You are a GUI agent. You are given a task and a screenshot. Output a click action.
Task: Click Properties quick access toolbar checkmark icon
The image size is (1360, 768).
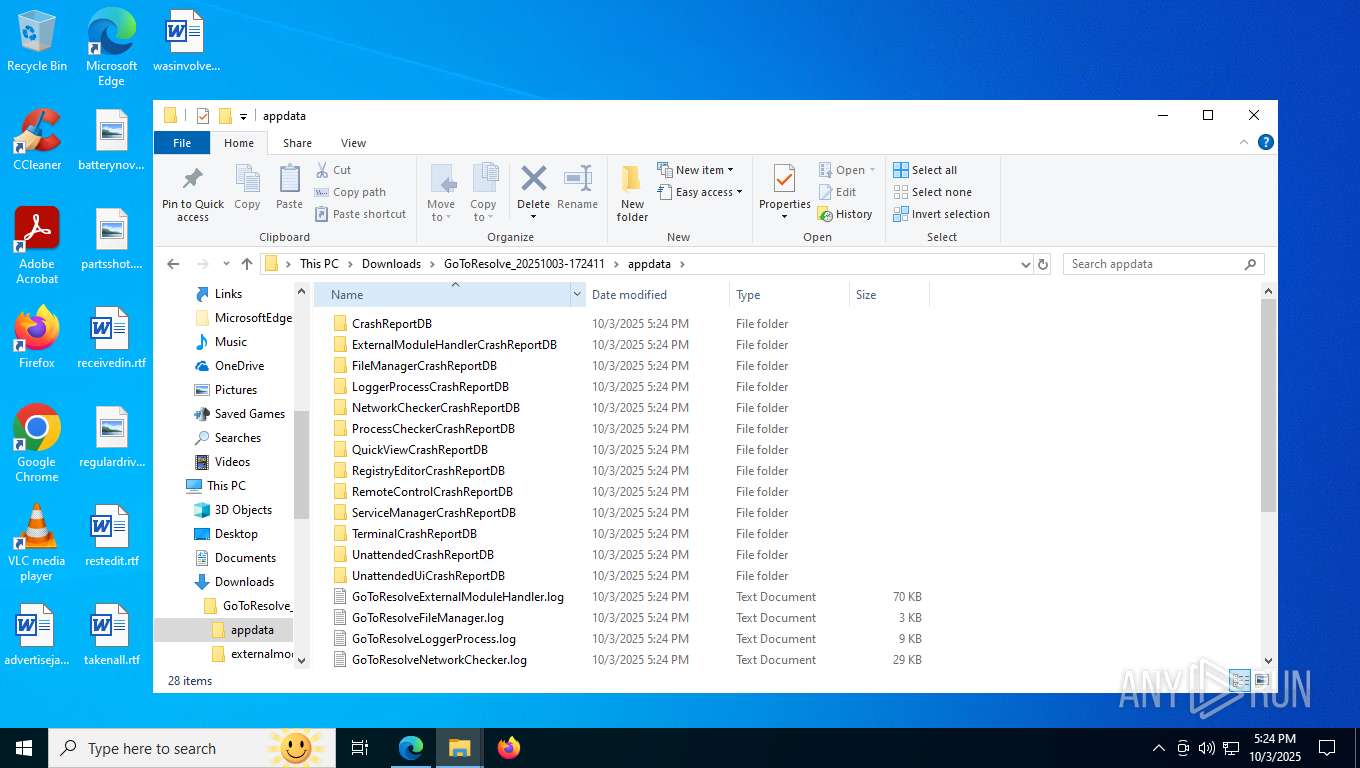click(203, 116)
